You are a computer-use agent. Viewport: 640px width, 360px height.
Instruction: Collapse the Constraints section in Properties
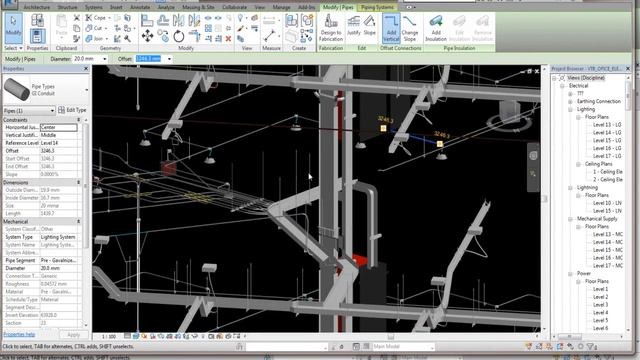(x=78, y=120)
